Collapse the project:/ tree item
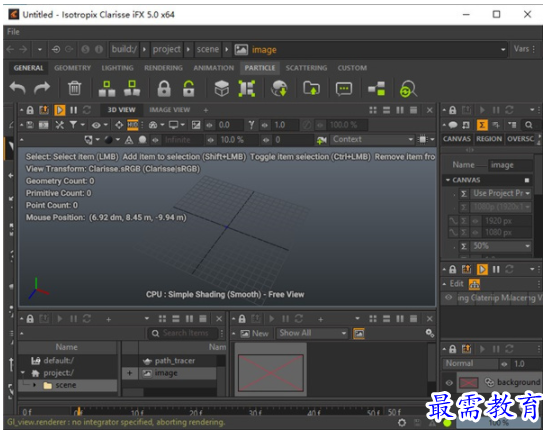Screen dimensions: 550x438 (x=23, y=373)
